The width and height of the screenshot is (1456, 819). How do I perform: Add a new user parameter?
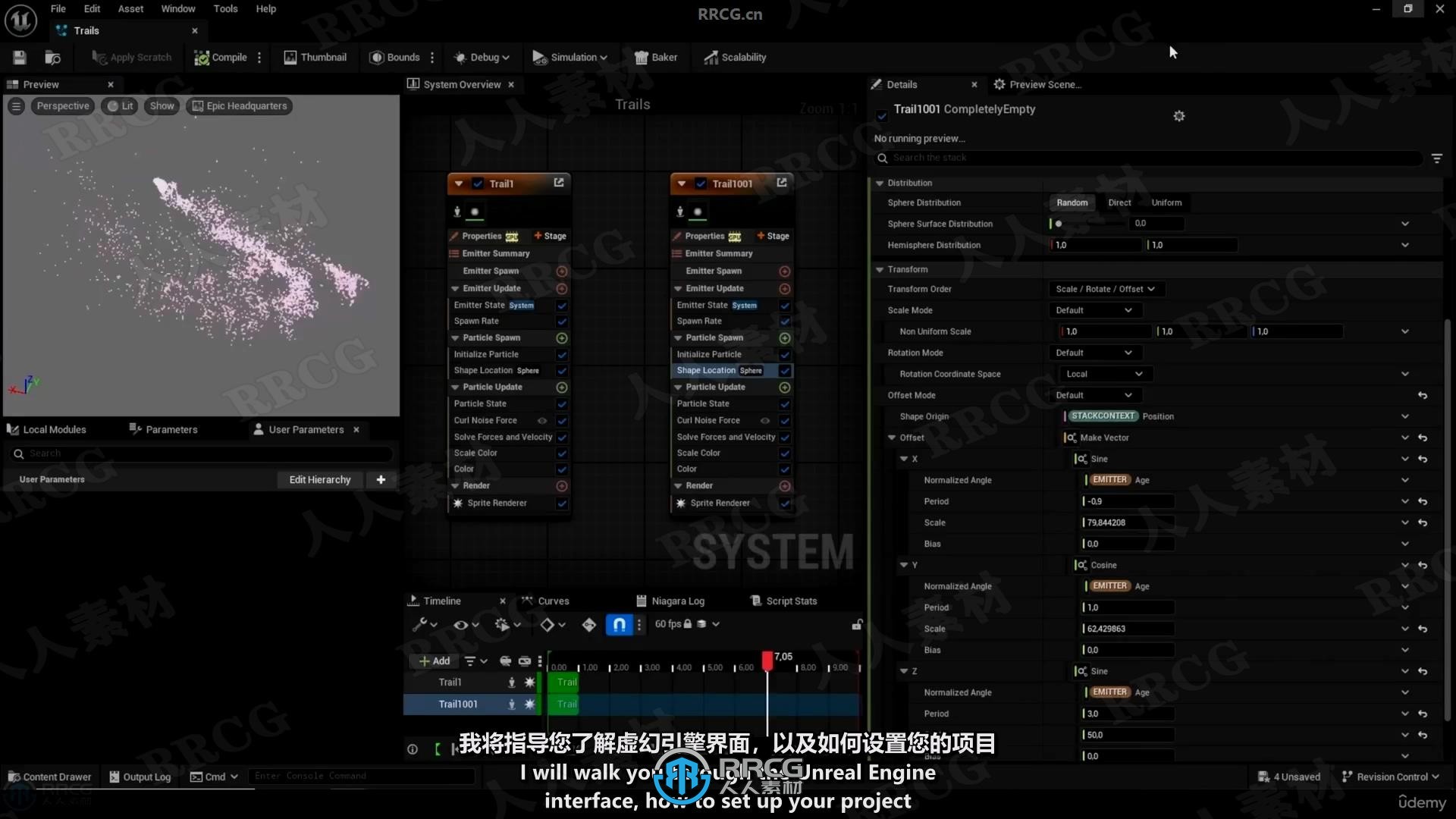pyautogui.click(x=381, y=480)
